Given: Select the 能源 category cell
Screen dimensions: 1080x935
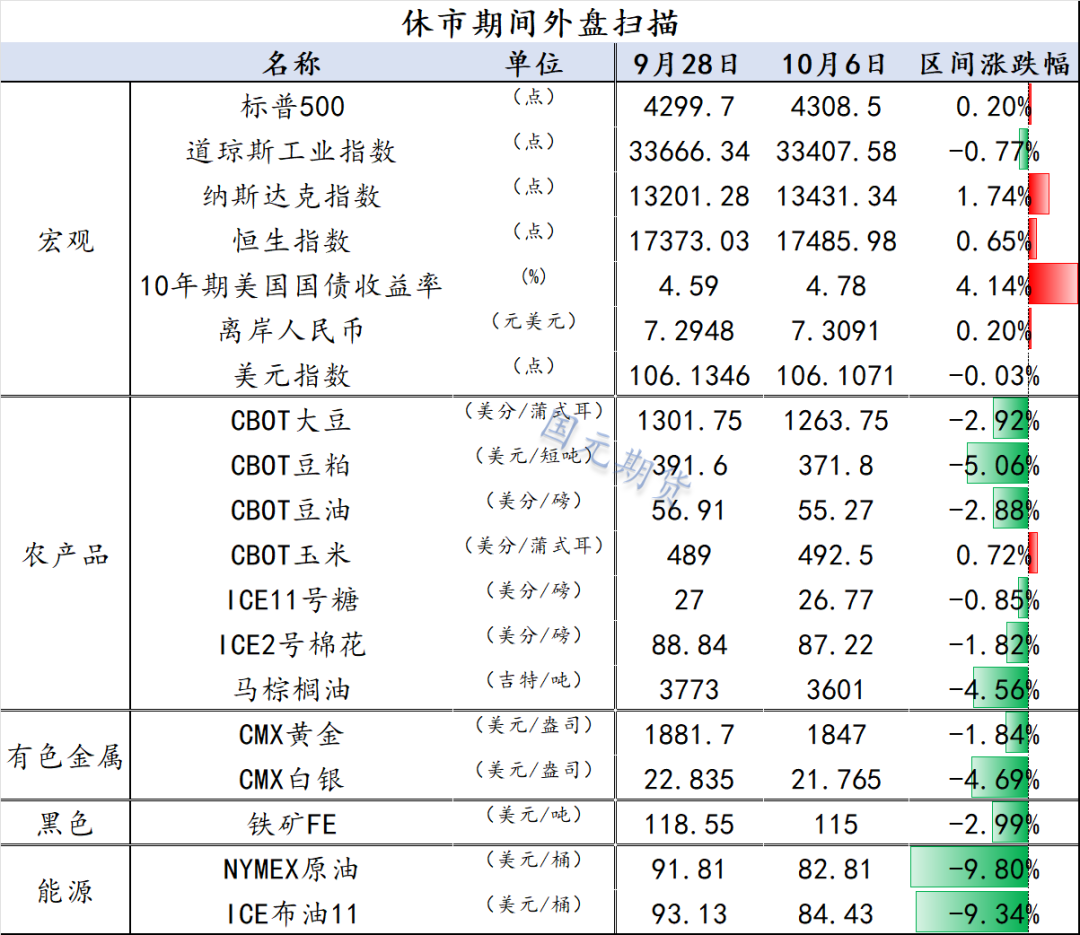Looking at the screenshot, I should point(65,890).
